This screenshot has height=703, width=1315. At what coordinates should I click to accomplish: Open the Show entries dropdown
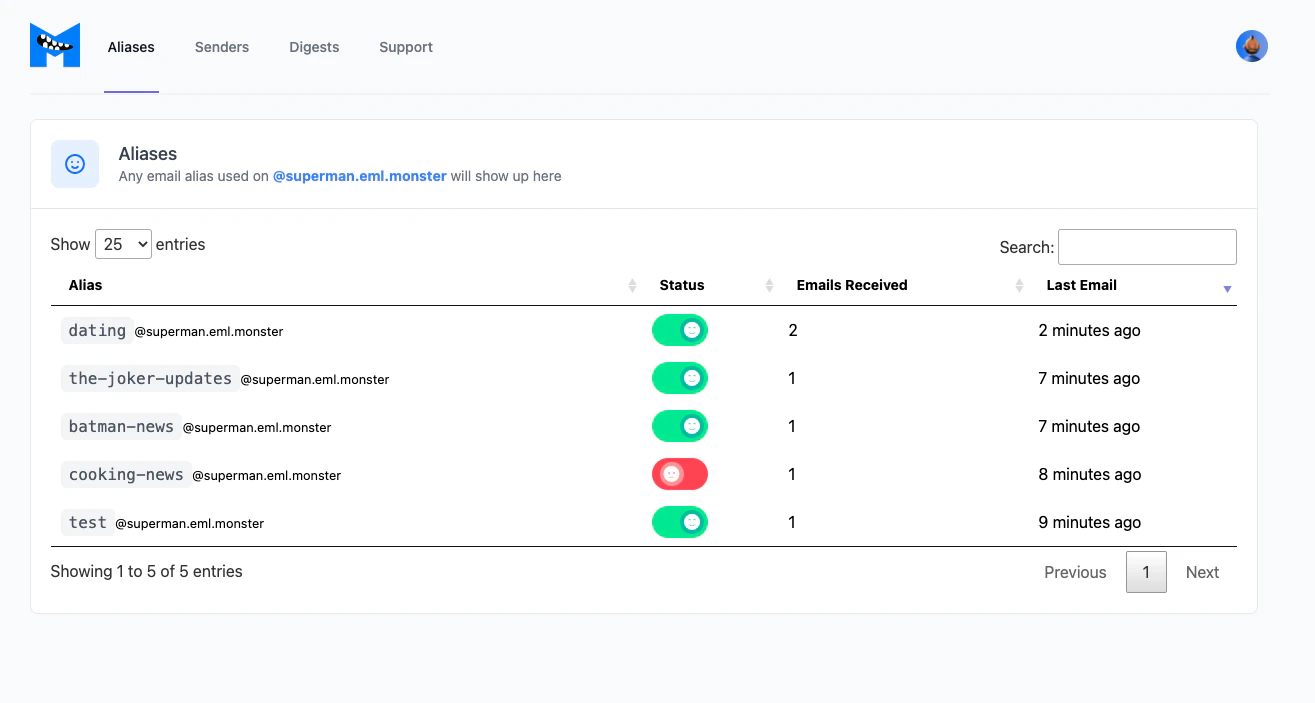[x=123, y=243]
